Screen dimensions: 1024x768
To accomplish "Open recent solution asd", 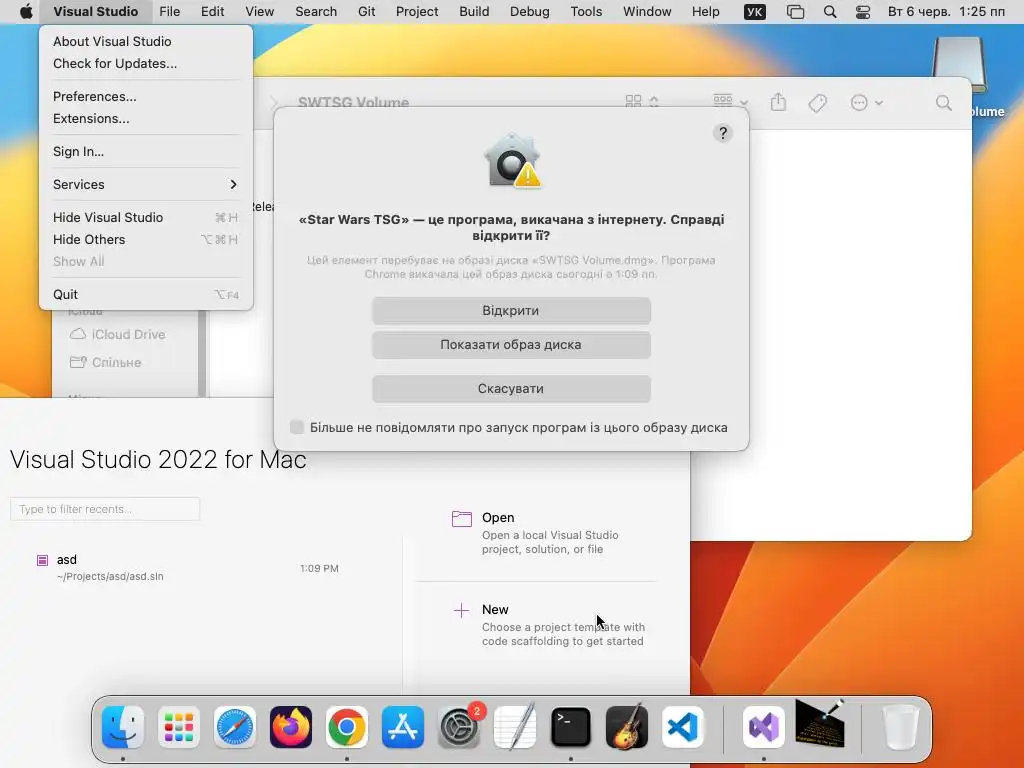I will [x=188, y=568].
